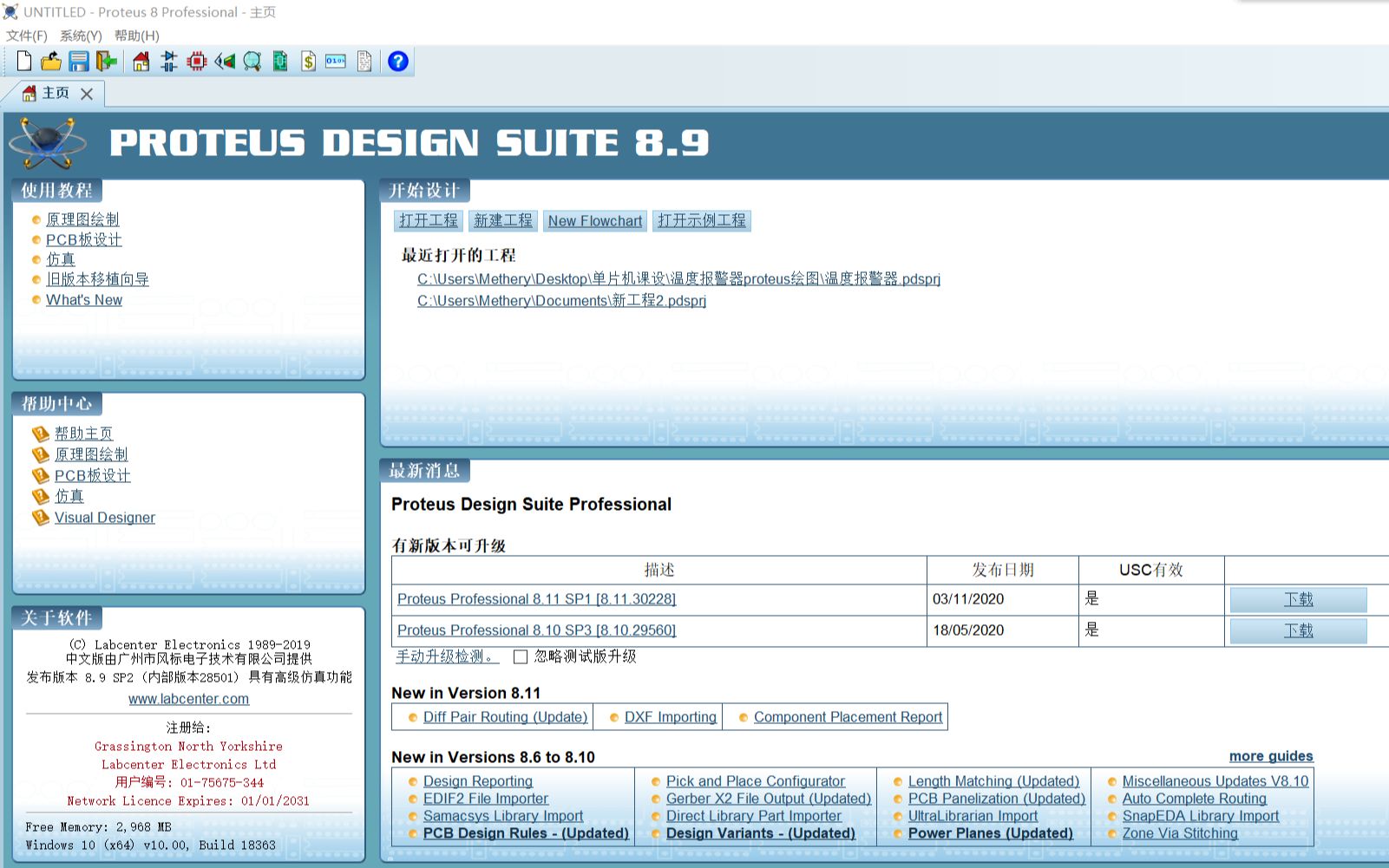
Task: Click the 新建工程 button
Action: 503,221
